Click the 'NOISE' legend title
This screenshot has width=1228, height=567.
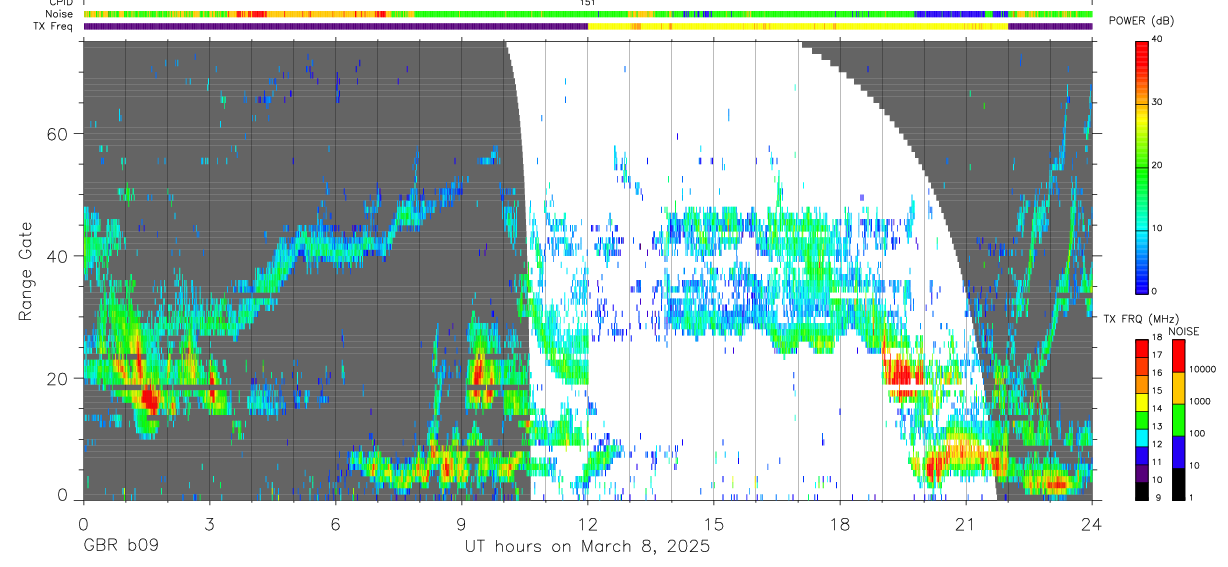click(1183, 331)
